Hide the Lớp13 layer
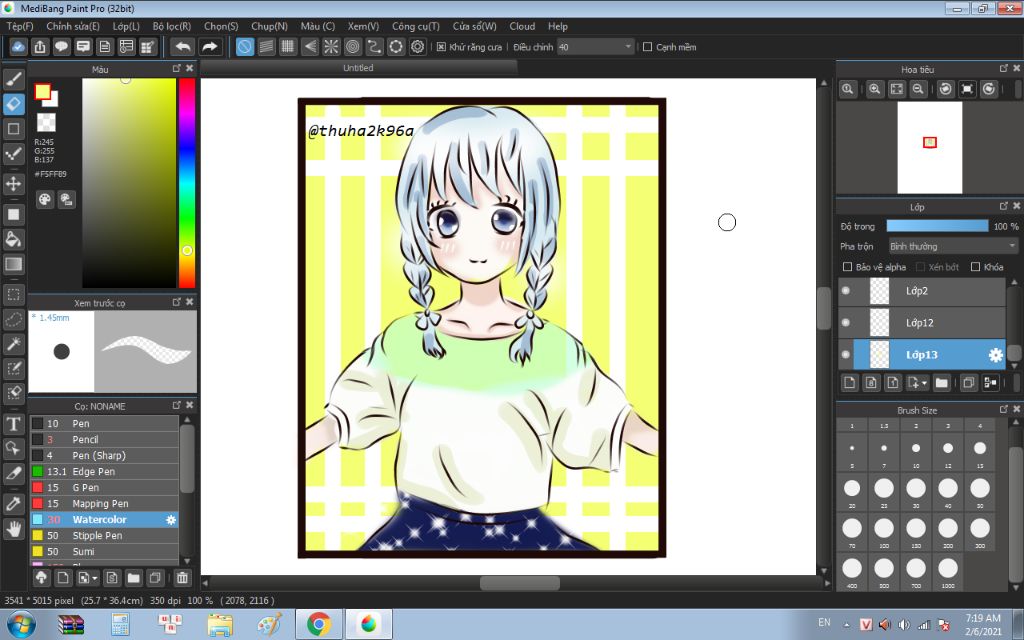The width and height of the screenshot is (1024, 640). coord(846,355)
